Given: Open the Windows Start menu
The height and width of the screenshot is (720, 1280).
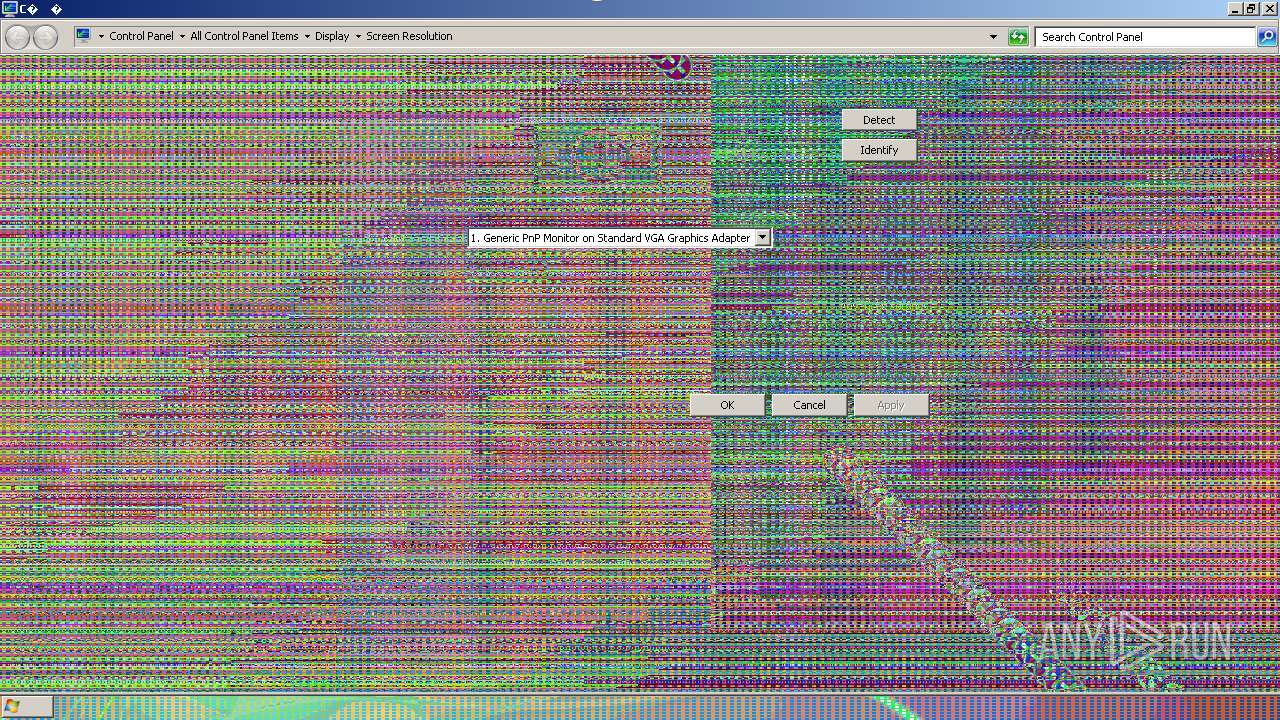Looking at the screenshot, I should 26,706.
